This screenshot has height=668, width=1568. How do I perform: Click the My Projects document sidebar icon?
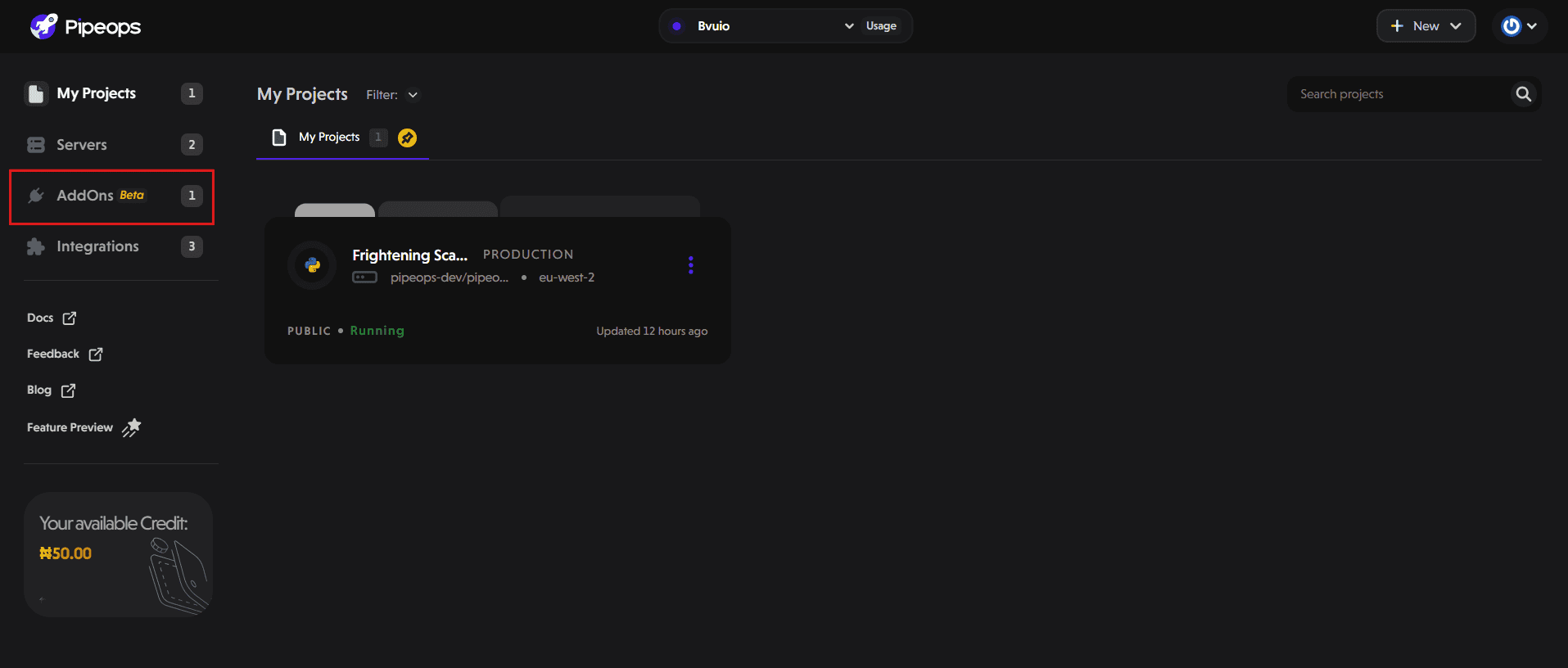[36, 93]
